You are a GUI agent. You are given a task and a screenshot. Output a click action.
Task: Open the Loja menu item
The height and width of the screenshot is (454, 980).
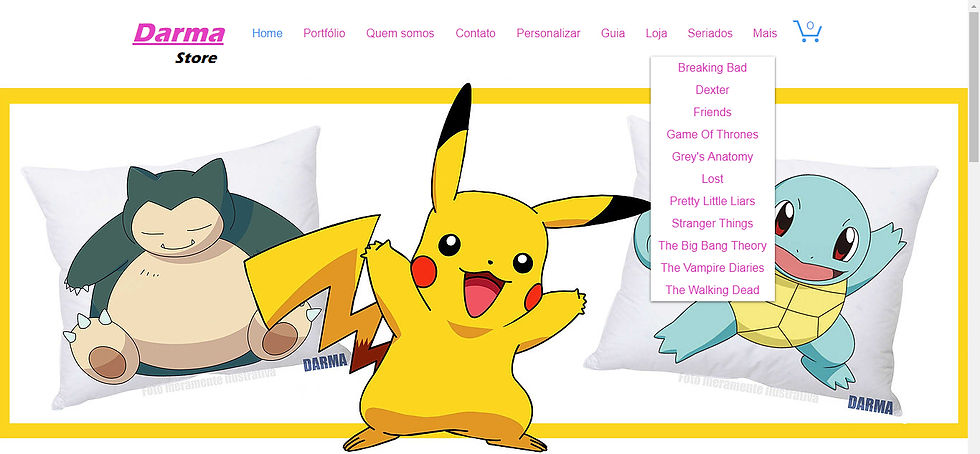tap(656, 33)
